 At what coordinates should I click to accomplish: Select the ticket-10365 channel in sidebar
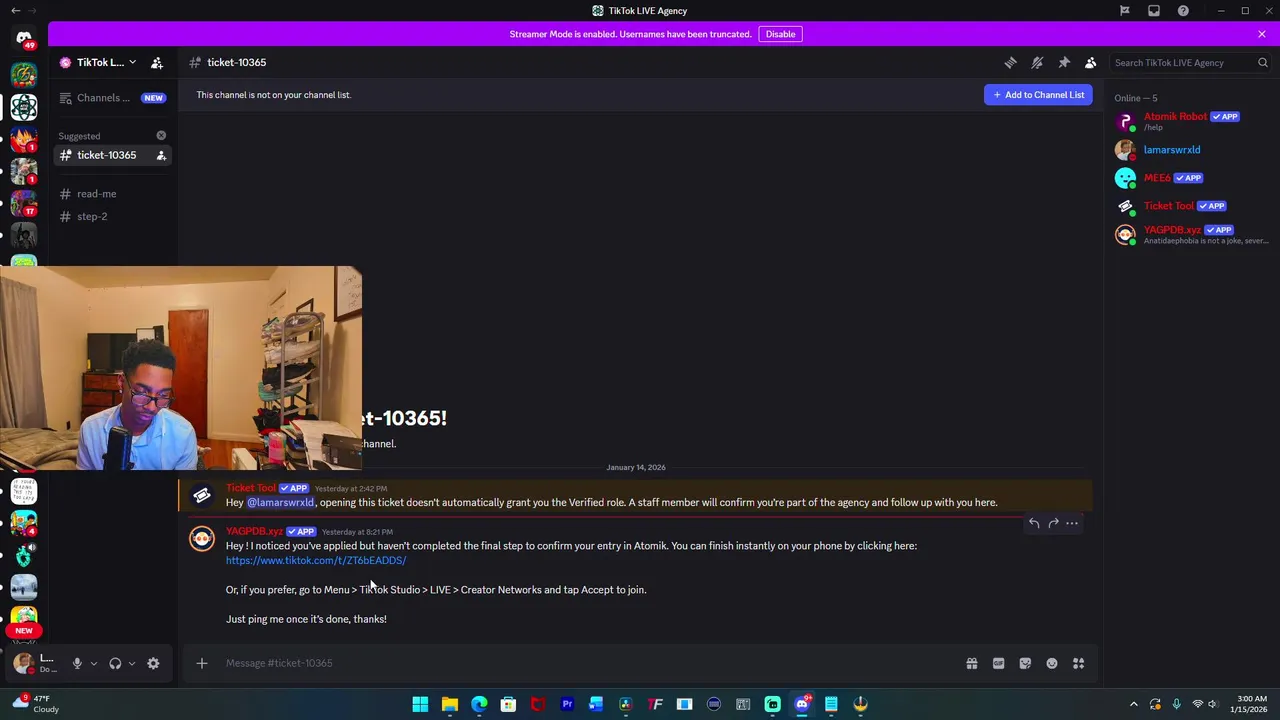(x=106, y=155)
